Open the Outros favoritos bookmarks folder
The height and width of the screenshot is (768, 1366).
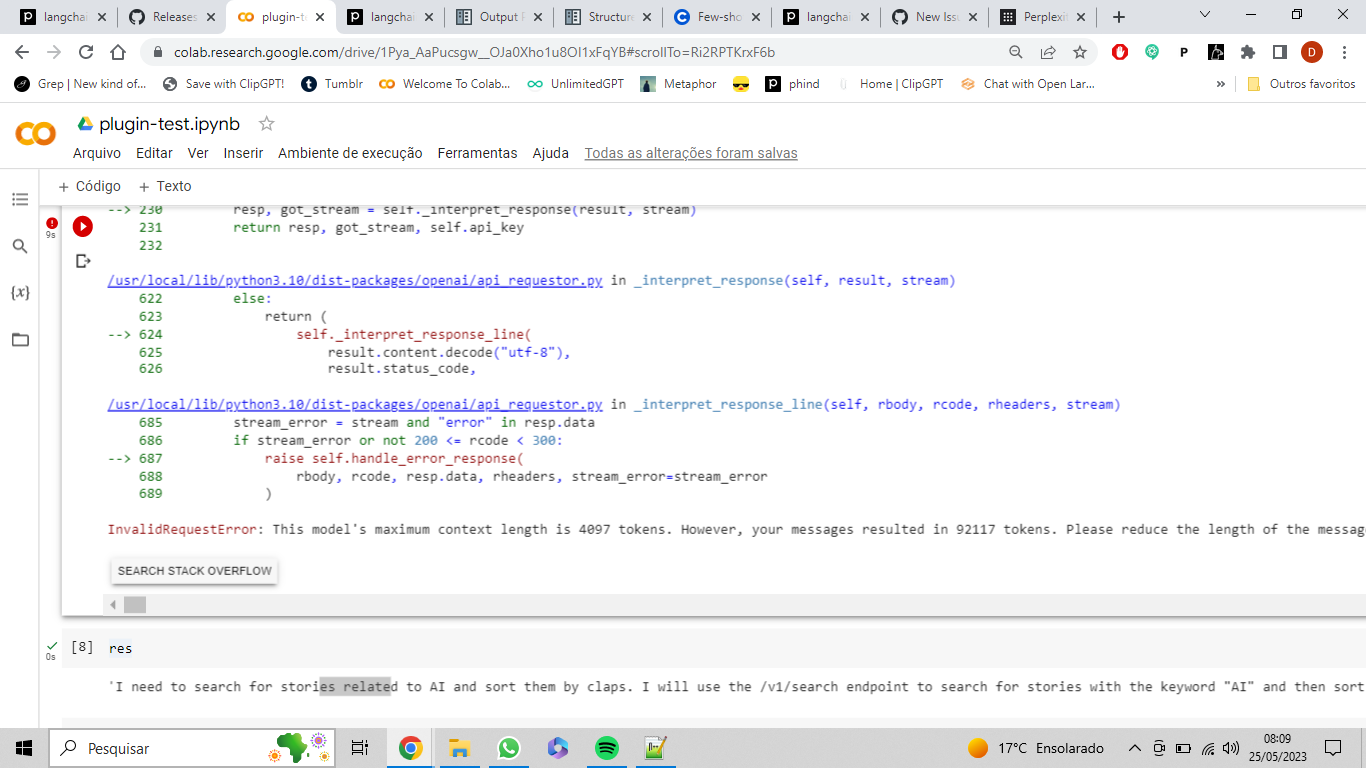point(1299,84)
